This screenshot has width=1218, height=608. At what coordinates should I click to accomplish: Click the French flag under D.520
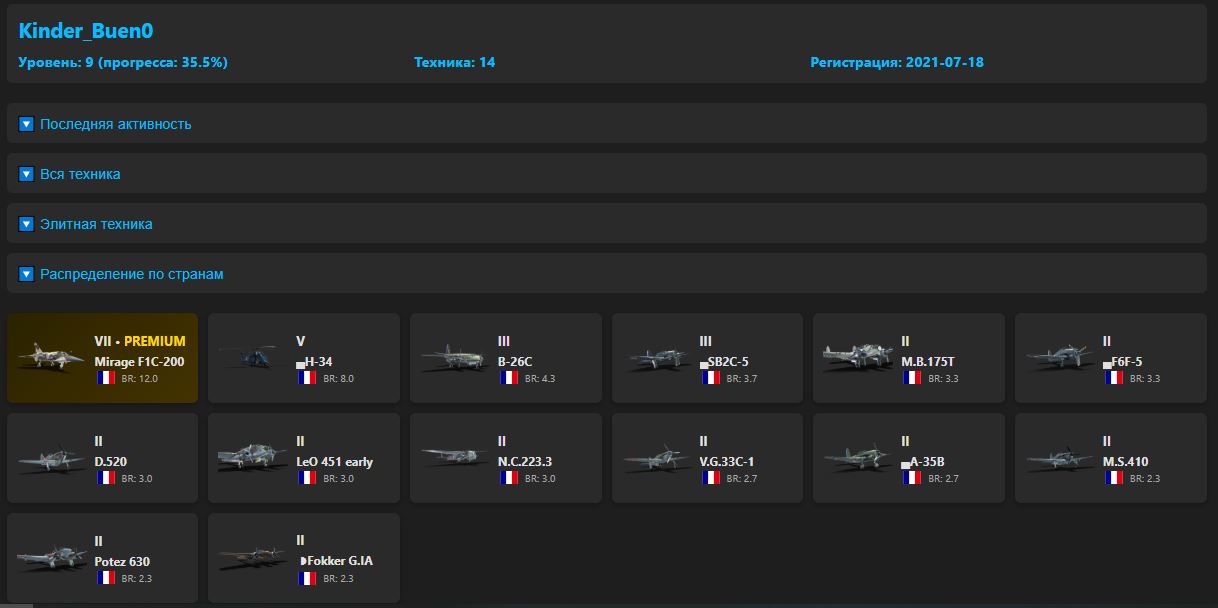[106, 478]
